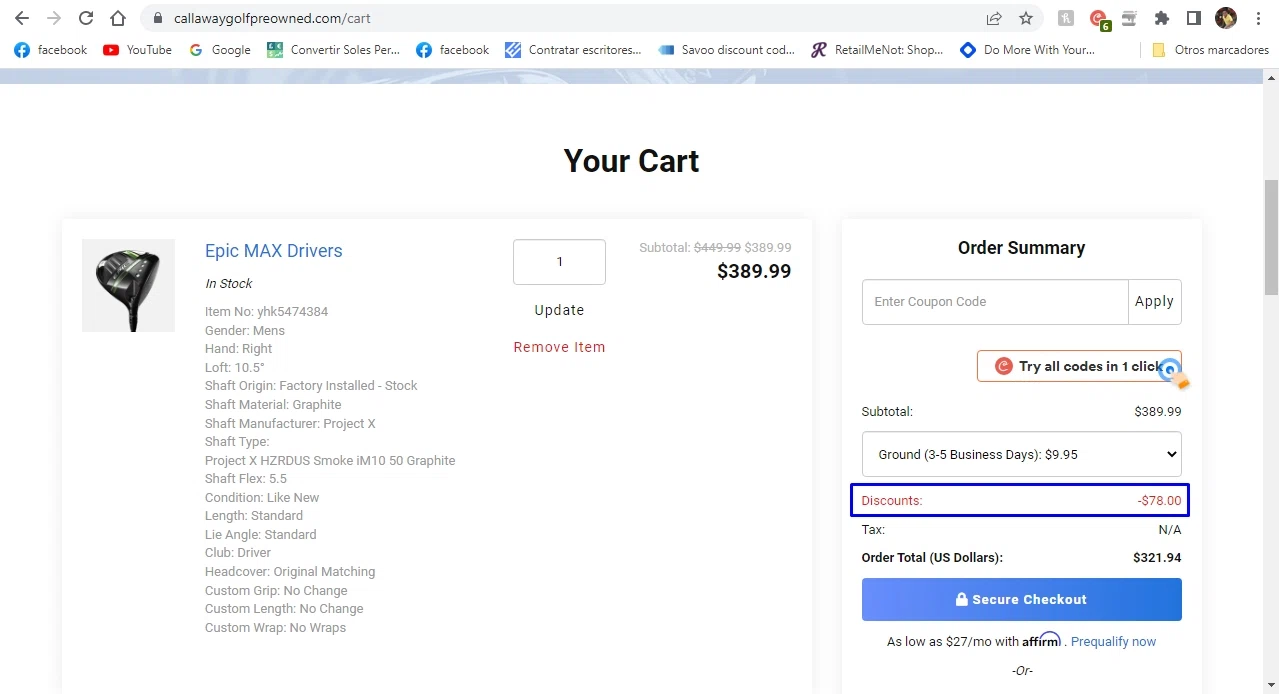Focus the Enter Coupon Code field
The height and width of the screenshot is (694, 1279).
(x=995, y=301)
